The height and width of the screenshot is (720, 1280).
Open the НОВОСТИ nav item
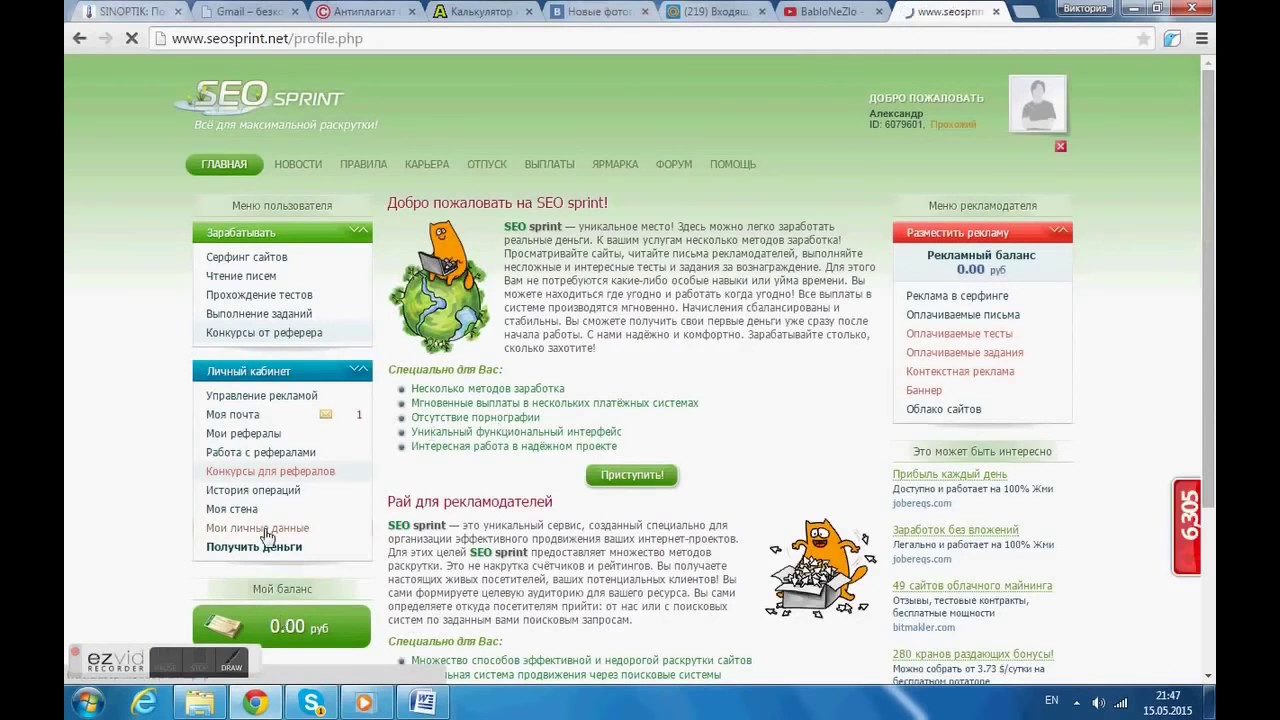(x=298, y=164)
